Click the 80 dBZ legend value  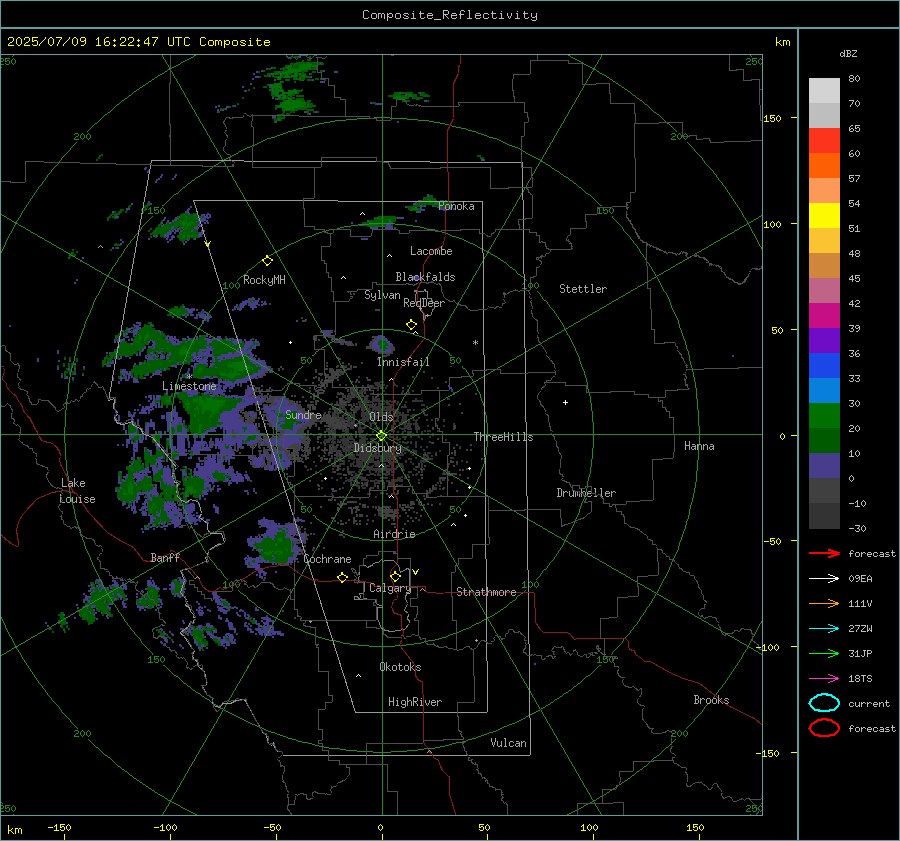pos(854,79)
